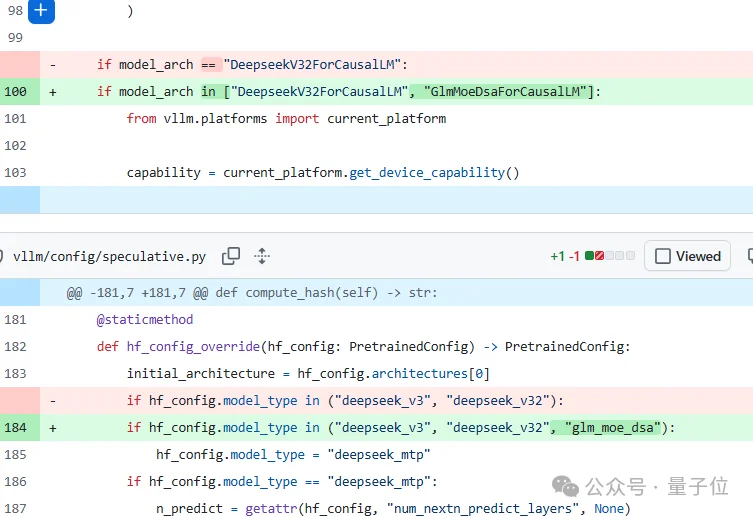Click the @@ -181,7 +181,7 @@ hunk header text
Viewport: 753px width, 517px height.
click(252, 293)
